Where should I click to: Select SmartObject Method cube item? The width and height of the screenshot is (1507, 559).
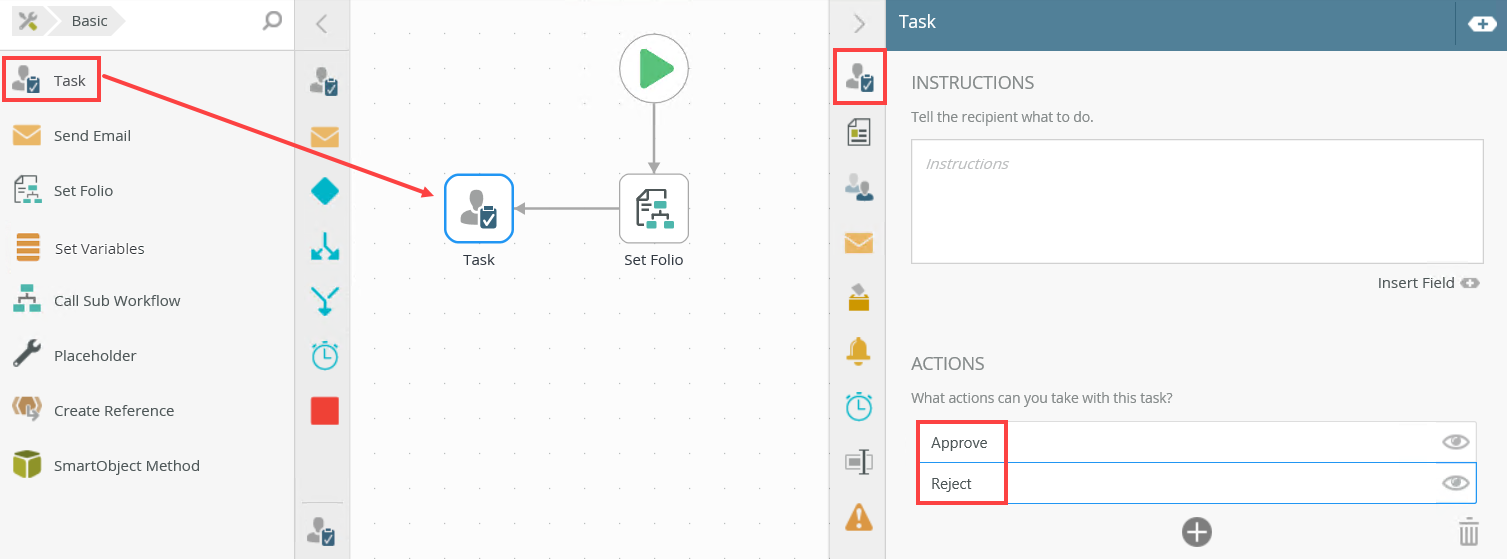(x=106, y=466)
